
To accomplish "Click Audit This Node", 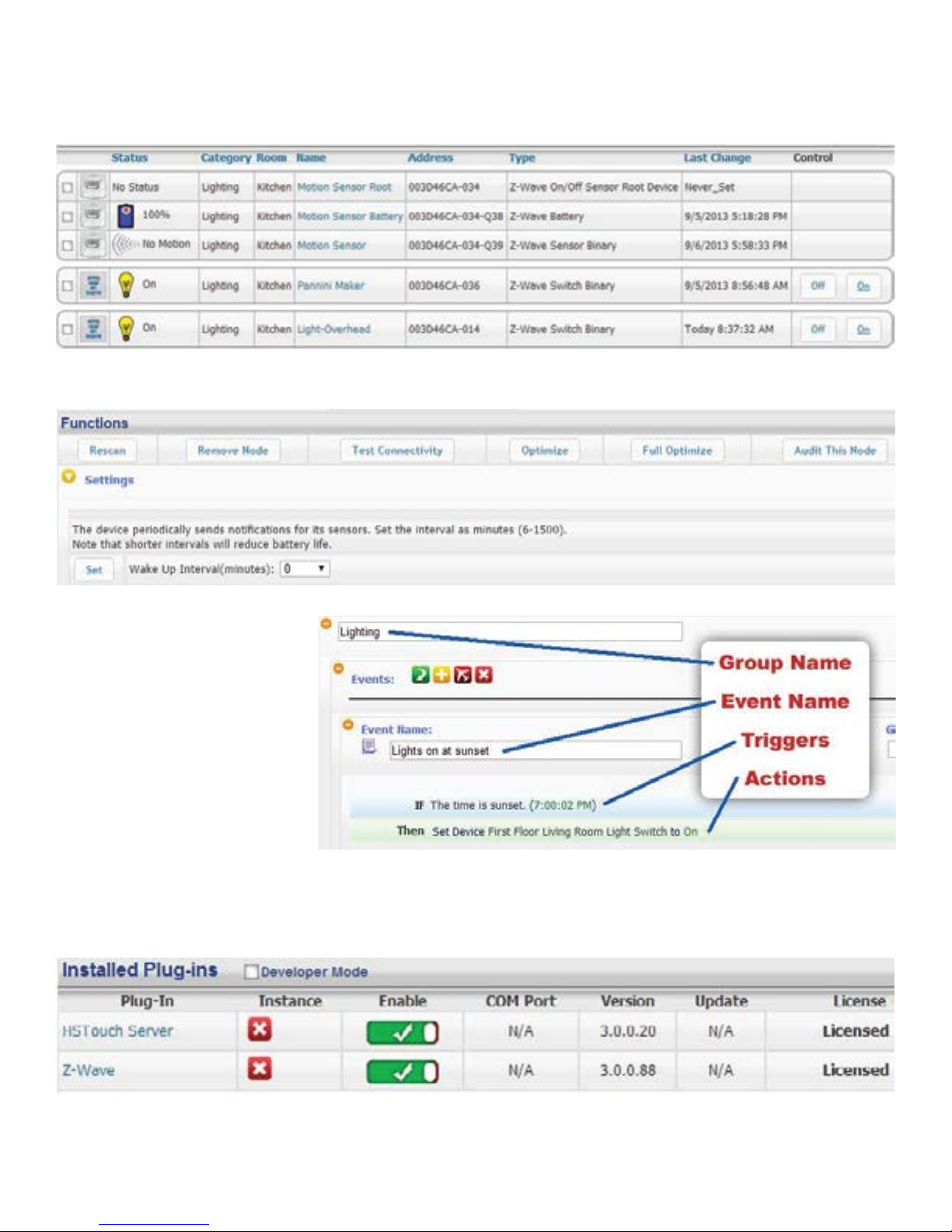I will click(x=835, y=450).
